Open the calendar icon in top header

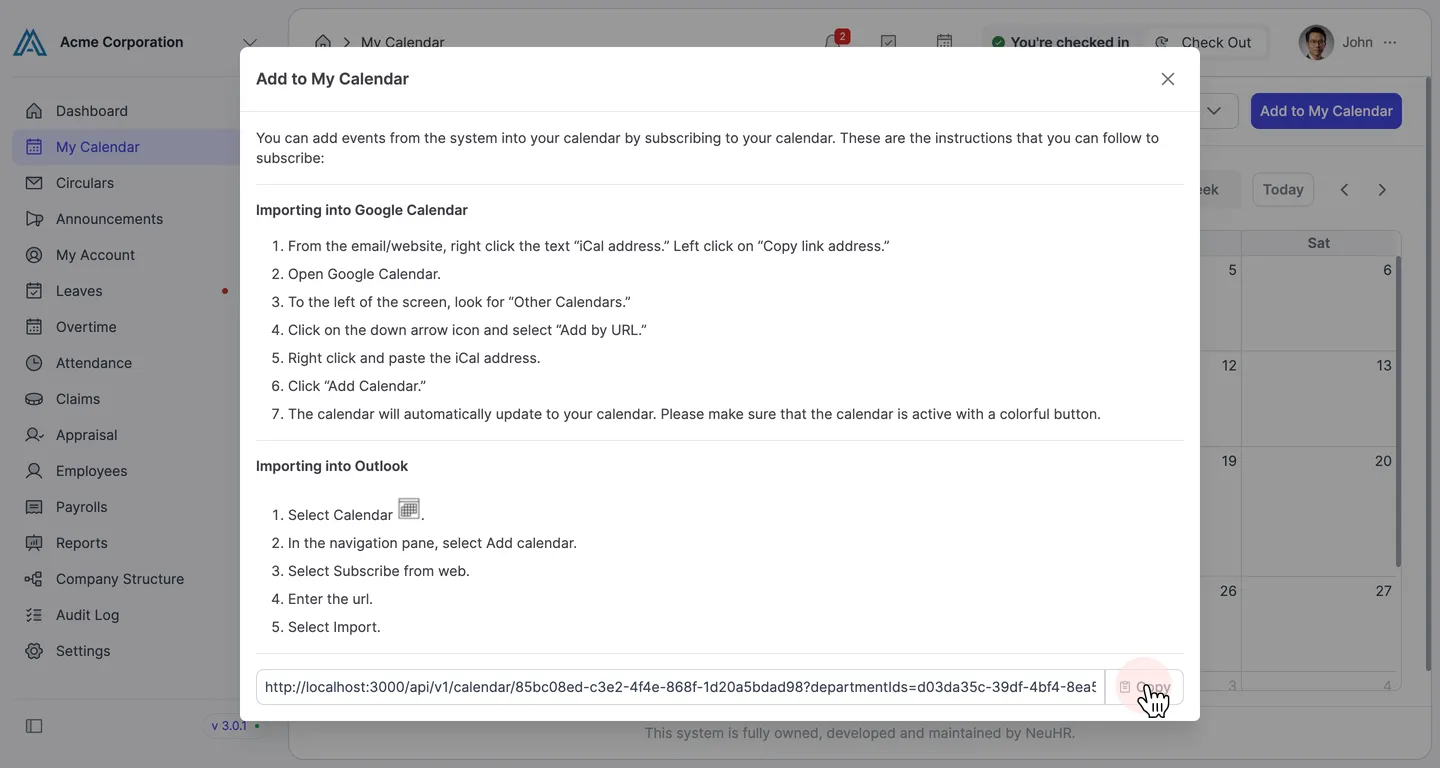coord(944,42)
